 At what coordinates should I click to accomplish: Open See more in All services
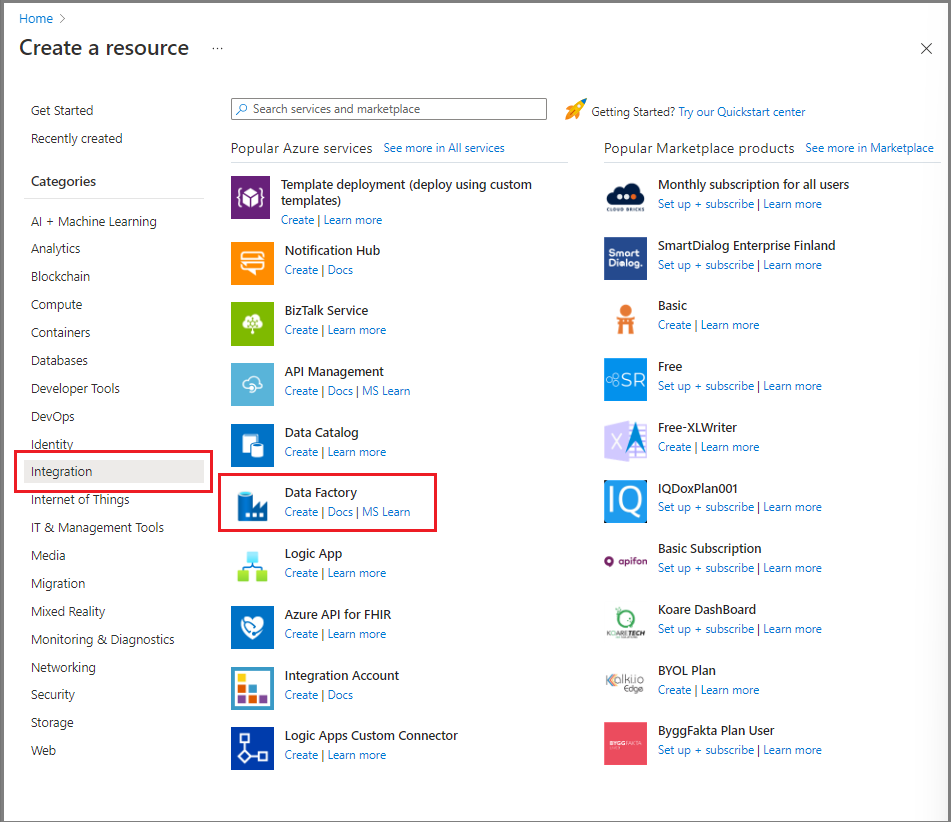point(443,148)
